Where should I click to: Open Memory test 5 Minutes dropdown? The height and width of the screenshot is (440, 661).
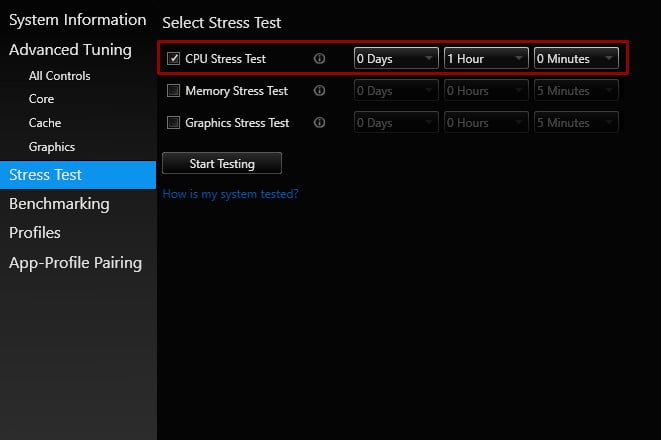tap(576, 90)
